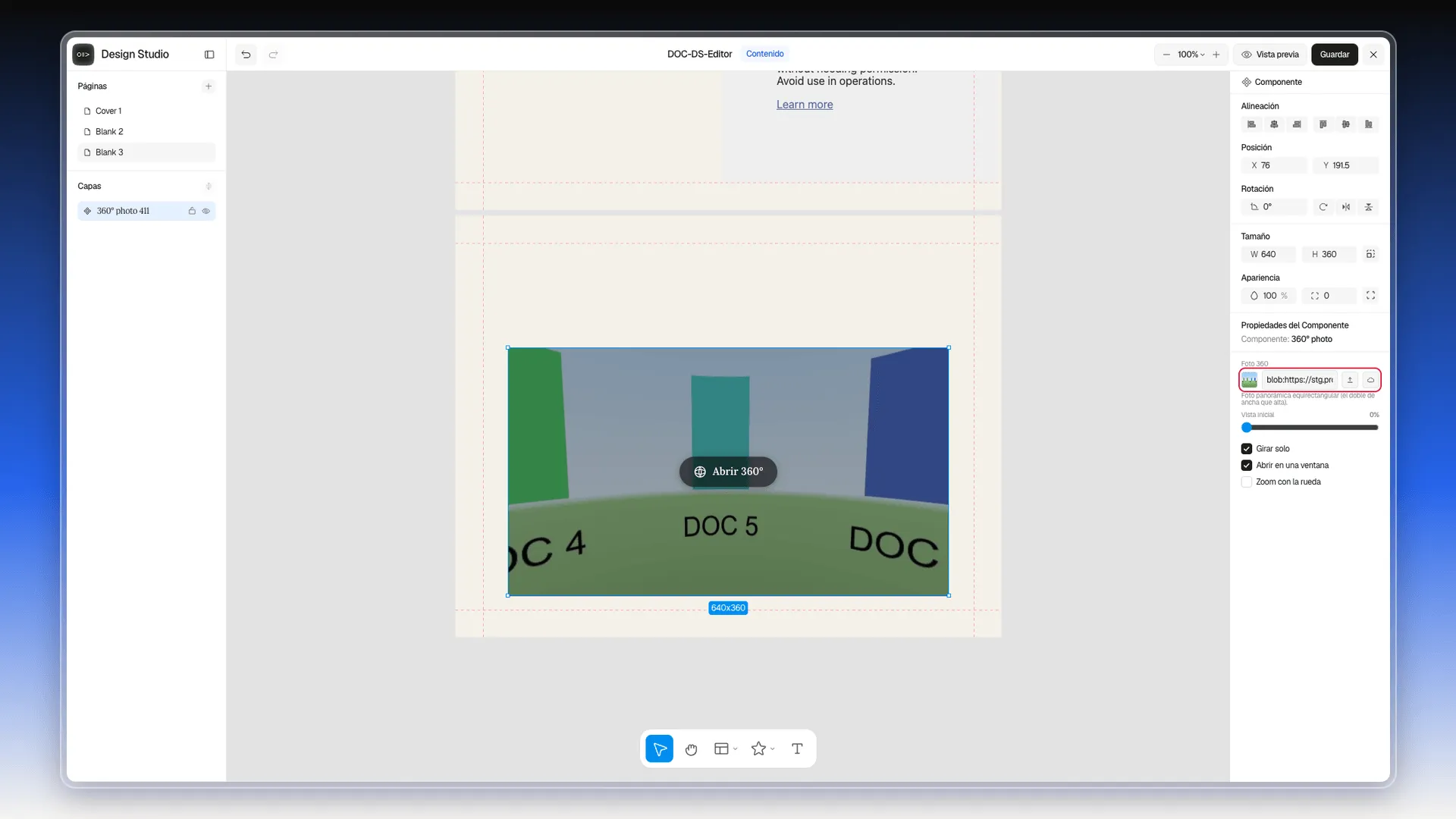Zoom in with plus button
The height and width of the screenshot is (819, 1456).
(x=1216, y=55)
